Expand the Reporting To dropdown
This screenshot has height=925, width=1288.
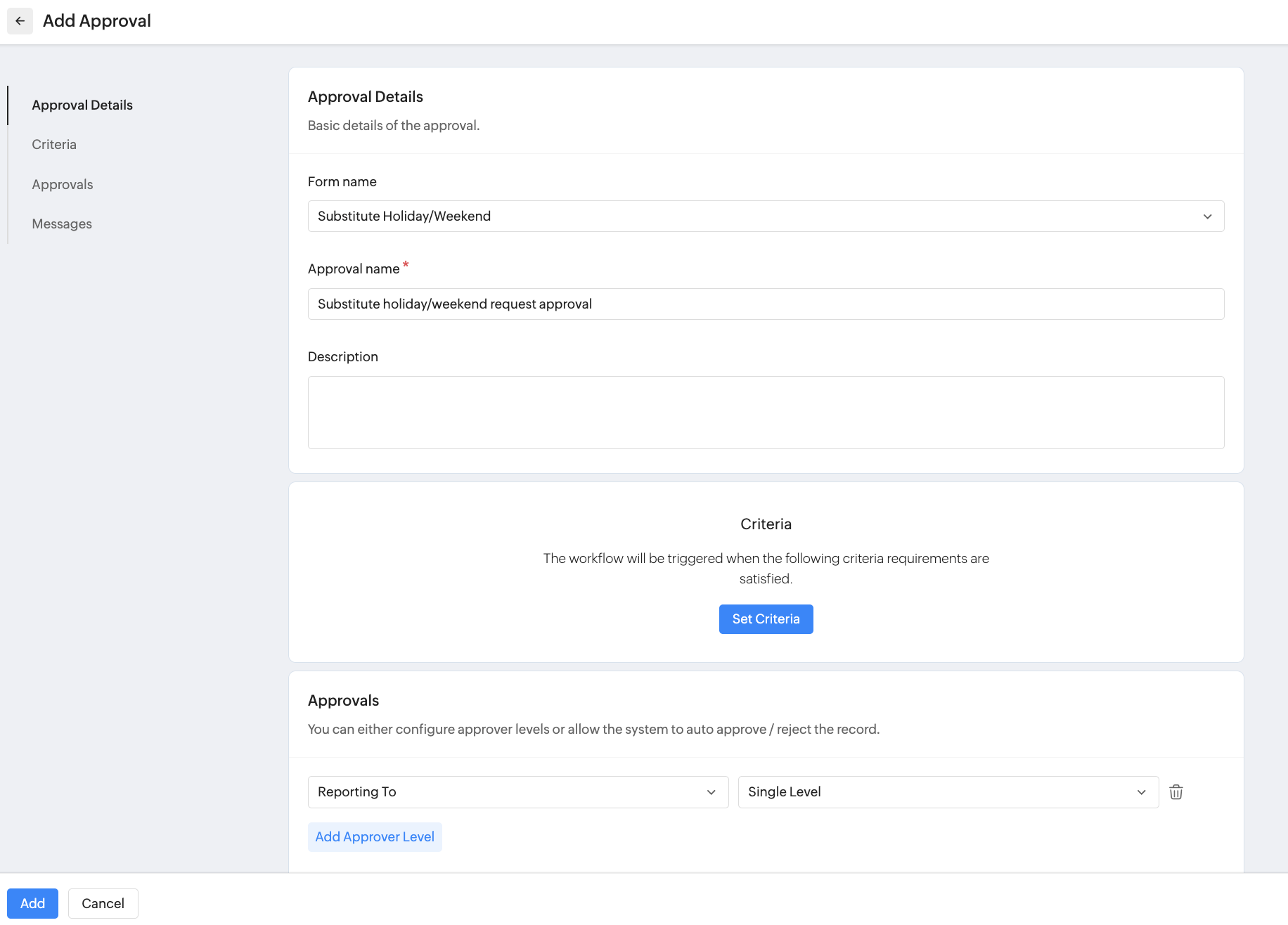click(x=517, y=792)
